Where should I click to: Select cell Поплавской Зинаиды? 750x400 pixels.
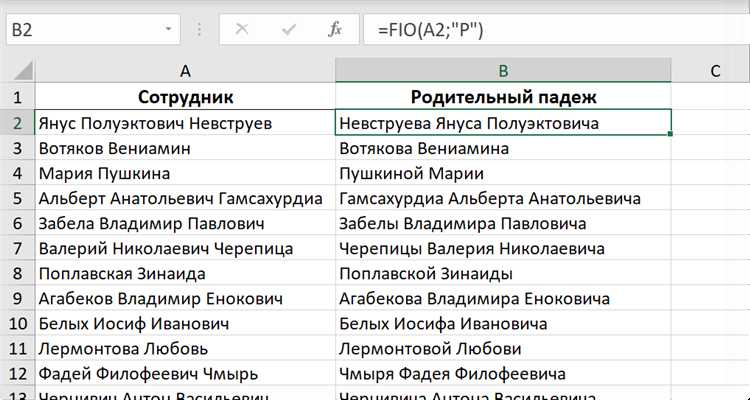point(503,273)
